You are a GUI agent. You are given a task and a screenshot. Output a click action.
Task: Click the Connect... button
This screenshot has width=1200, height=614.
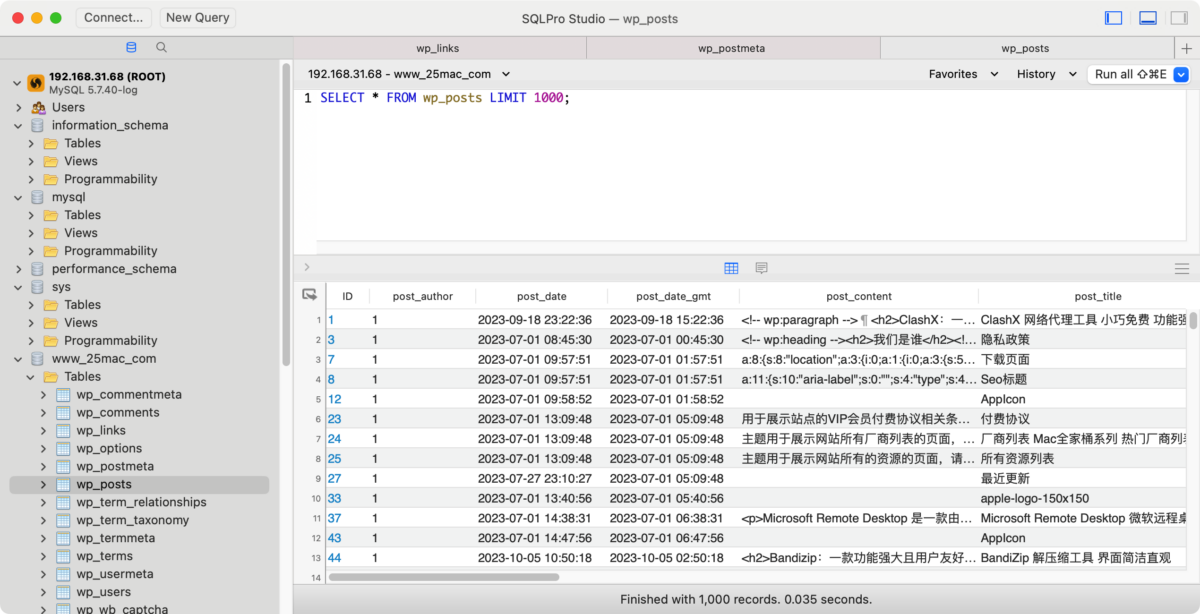point(114,17)
